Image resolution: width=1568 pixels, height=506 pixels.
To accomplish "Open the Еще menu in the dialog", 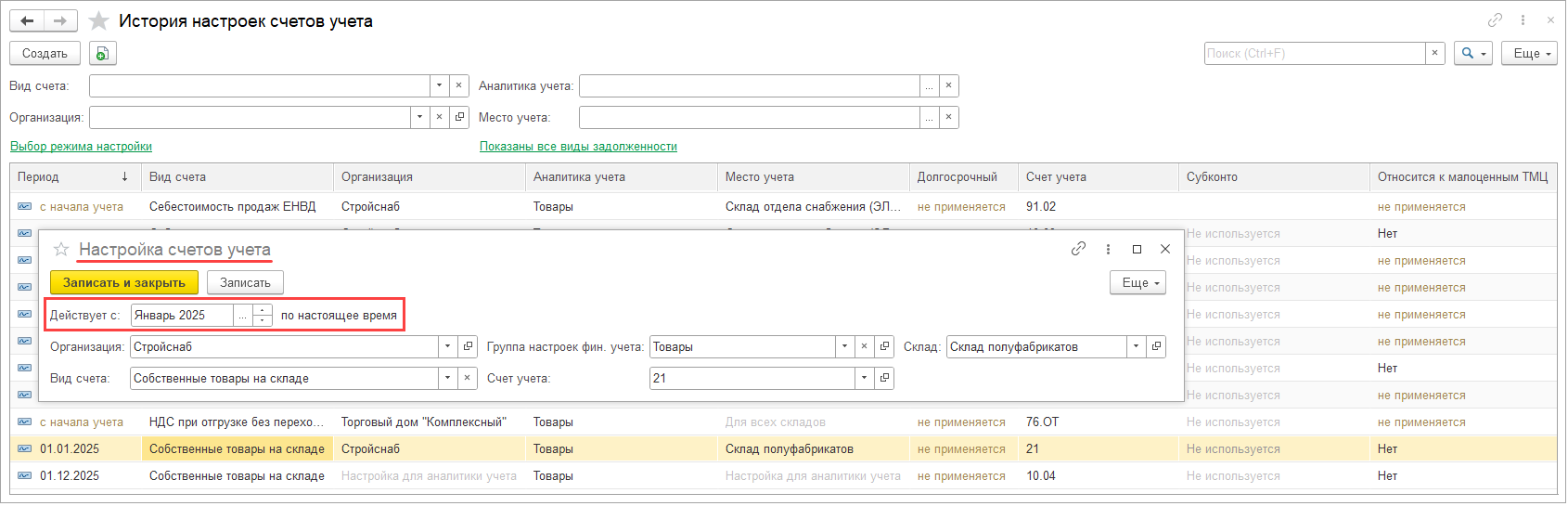I will tap(1137, 283).
